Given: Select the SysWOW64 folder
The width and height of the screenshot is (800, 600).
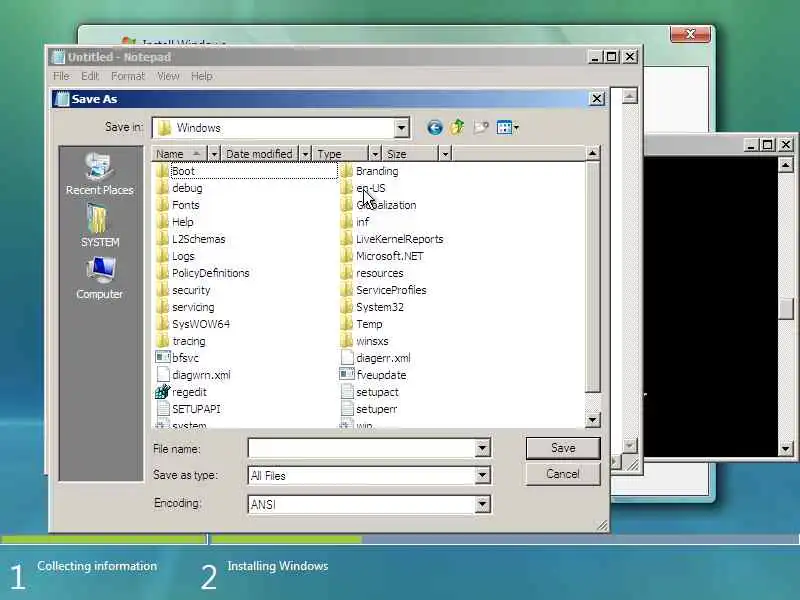Looking at the screenshot, I should 193,324.
